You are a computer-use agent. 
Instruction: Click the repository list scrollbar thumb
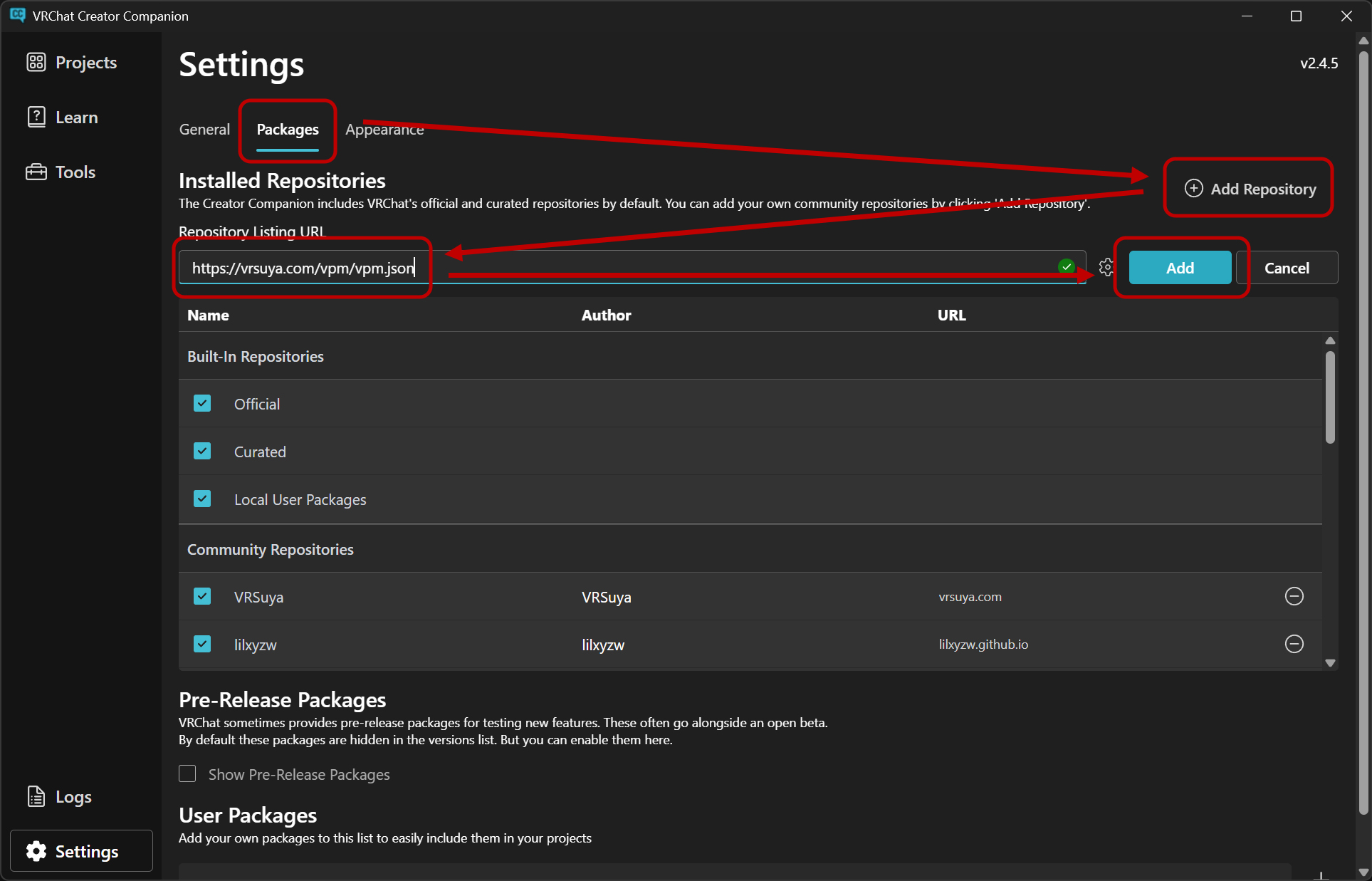(x=1330, y=397)
